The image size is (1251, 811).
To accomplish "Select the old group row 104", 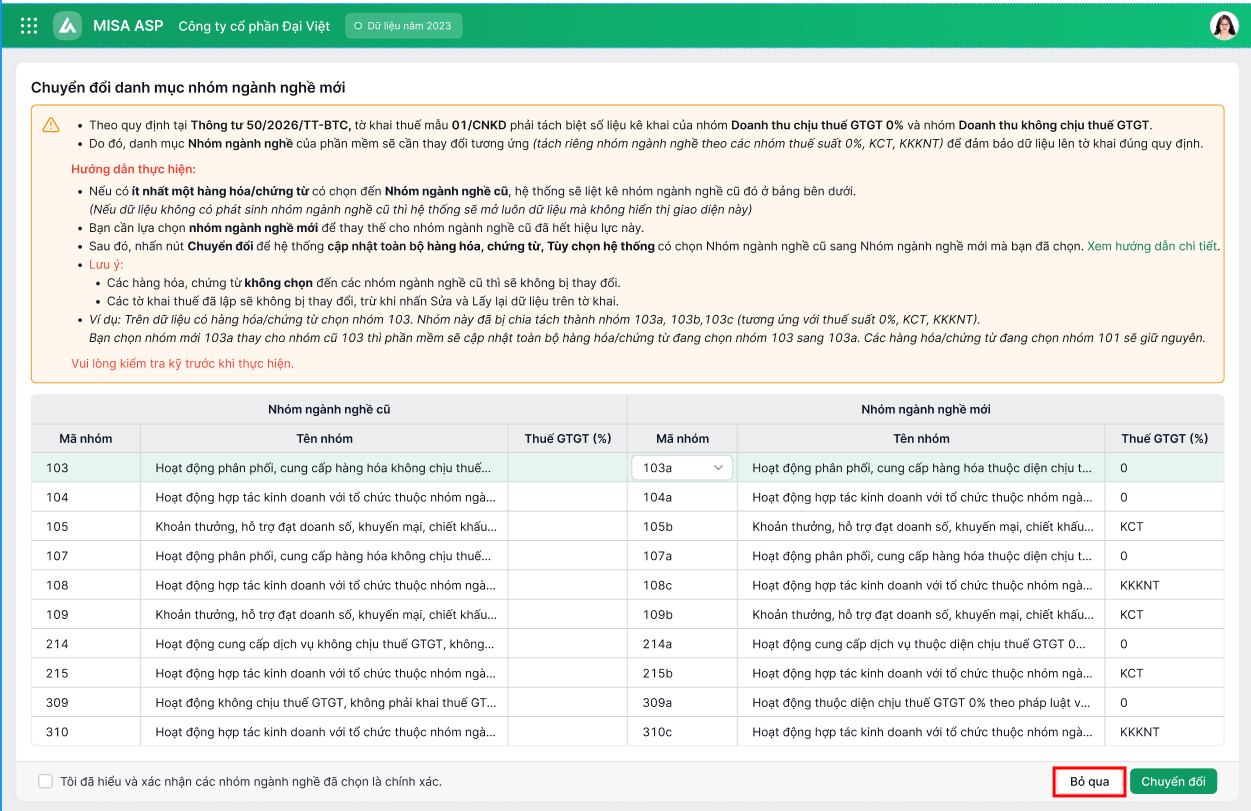I will 329,497.
